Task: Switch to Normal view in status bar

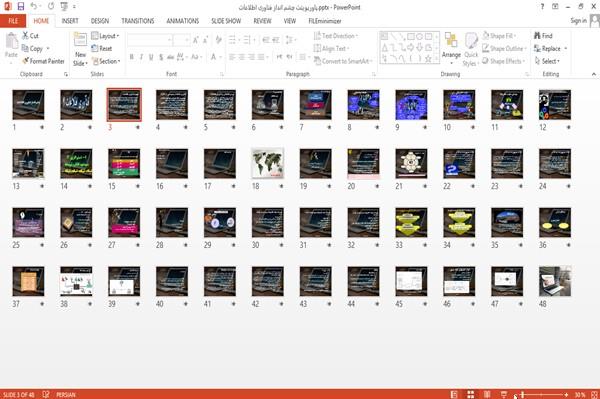Action: pos(454,394)
